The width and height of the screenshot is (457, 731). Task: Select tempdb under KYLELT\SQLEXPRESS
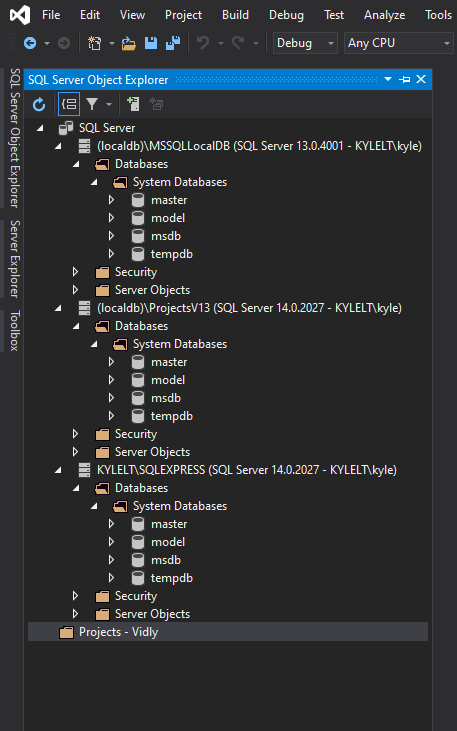coord(172,578)
